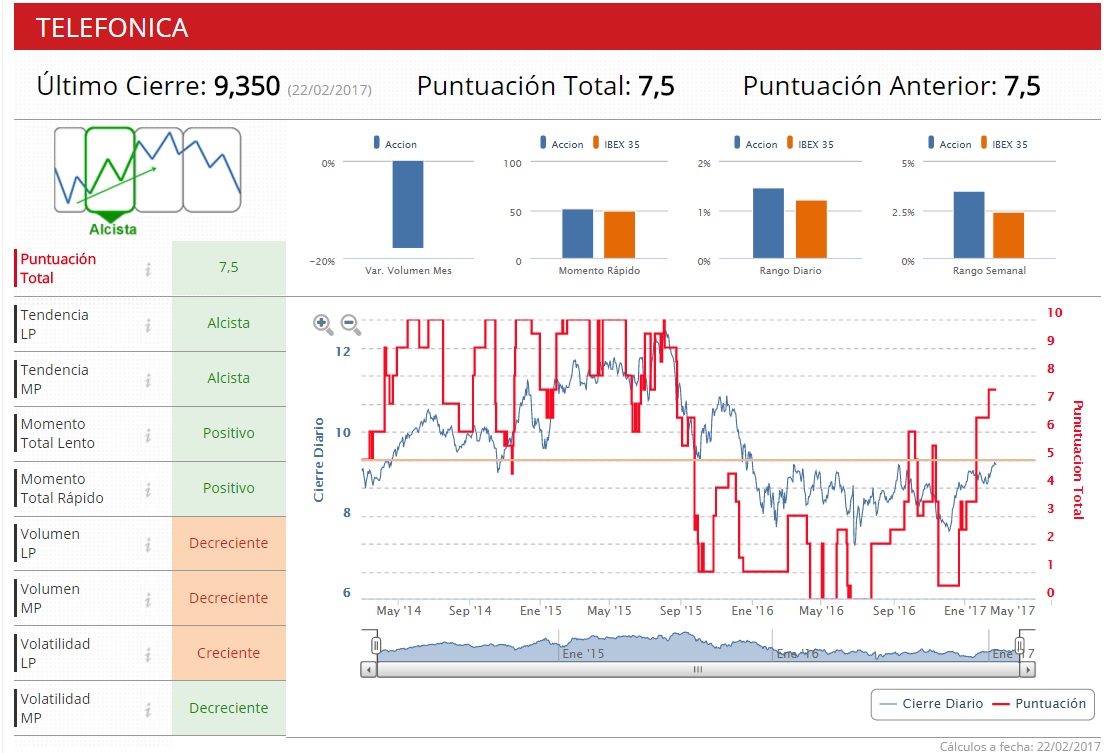The height and width of the screenshot is (753, 1107).
Task: Open info icon for Momento Total Lento
Action: click(148, 435)
